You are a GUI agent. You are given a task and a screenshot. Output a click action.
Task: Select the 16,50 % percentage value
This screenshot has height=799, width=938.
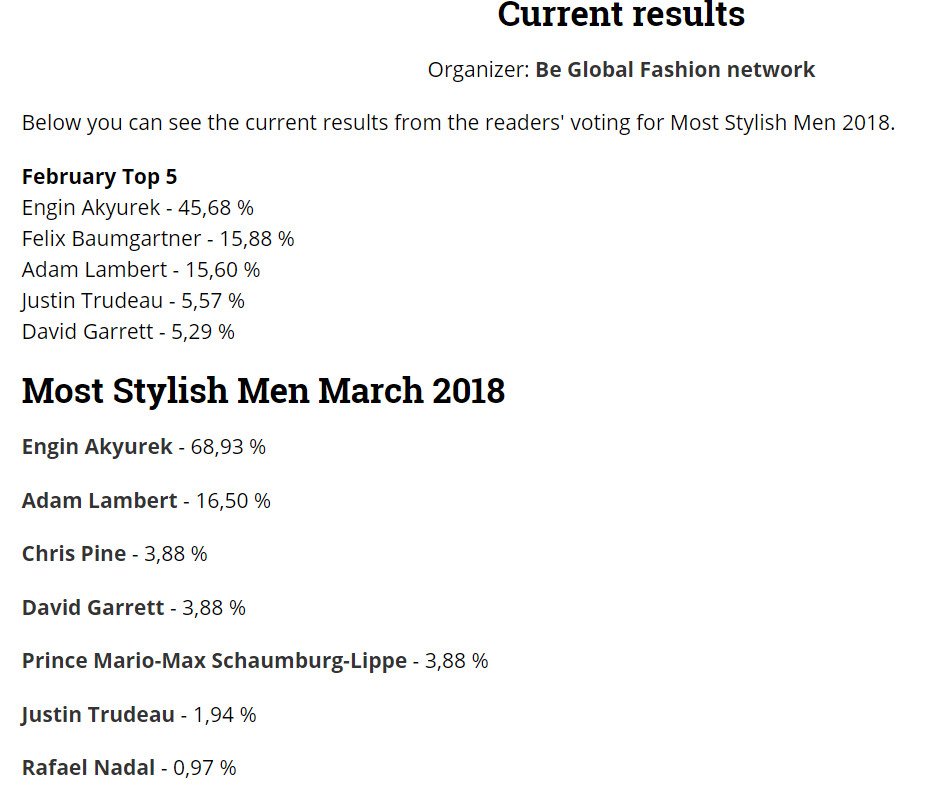click(x=233, y=501)
